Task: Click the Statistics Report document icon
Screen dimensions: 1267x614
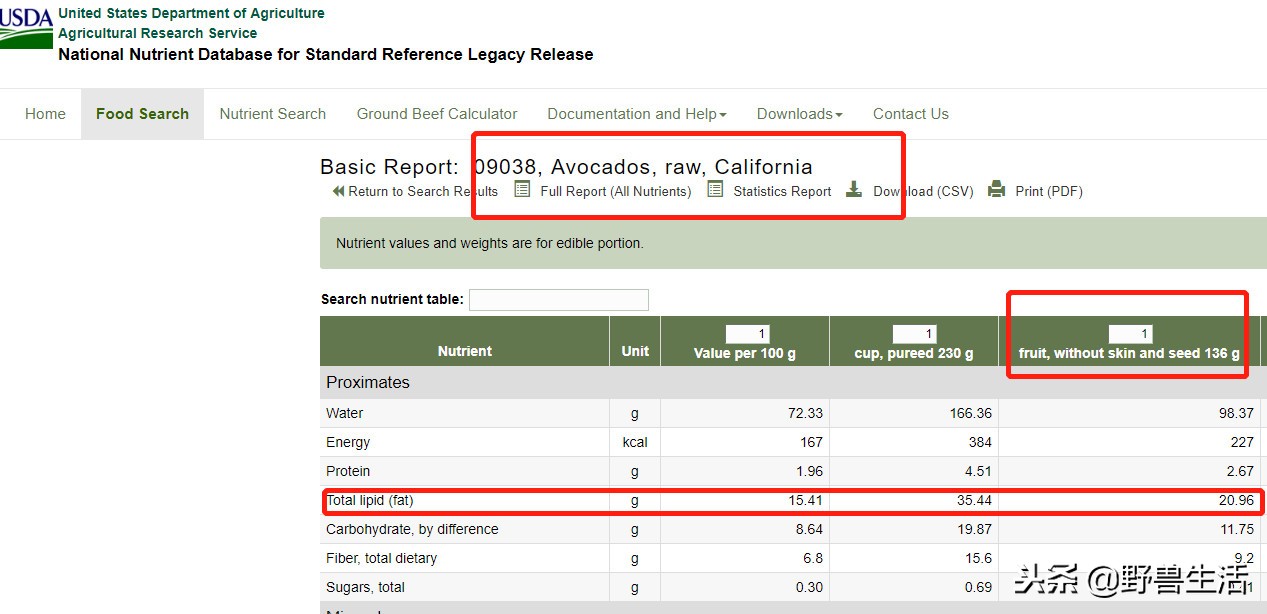Action: [x=715, y=190]
